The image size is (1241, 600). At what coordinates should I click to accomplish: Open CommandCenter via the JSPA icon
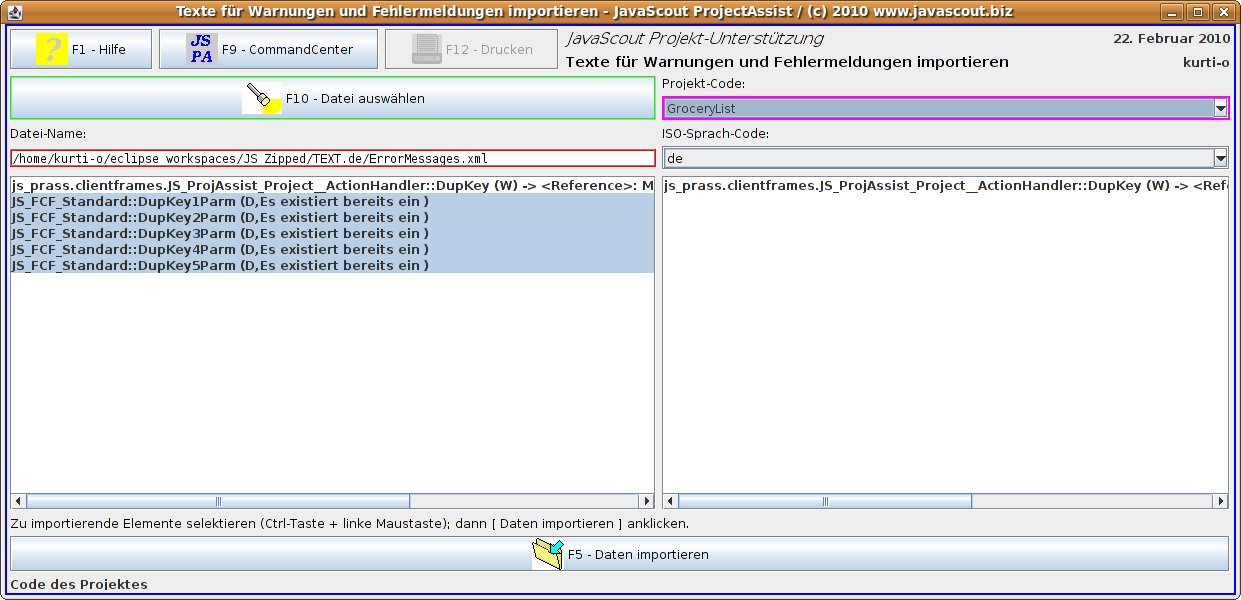coord(201,49)
